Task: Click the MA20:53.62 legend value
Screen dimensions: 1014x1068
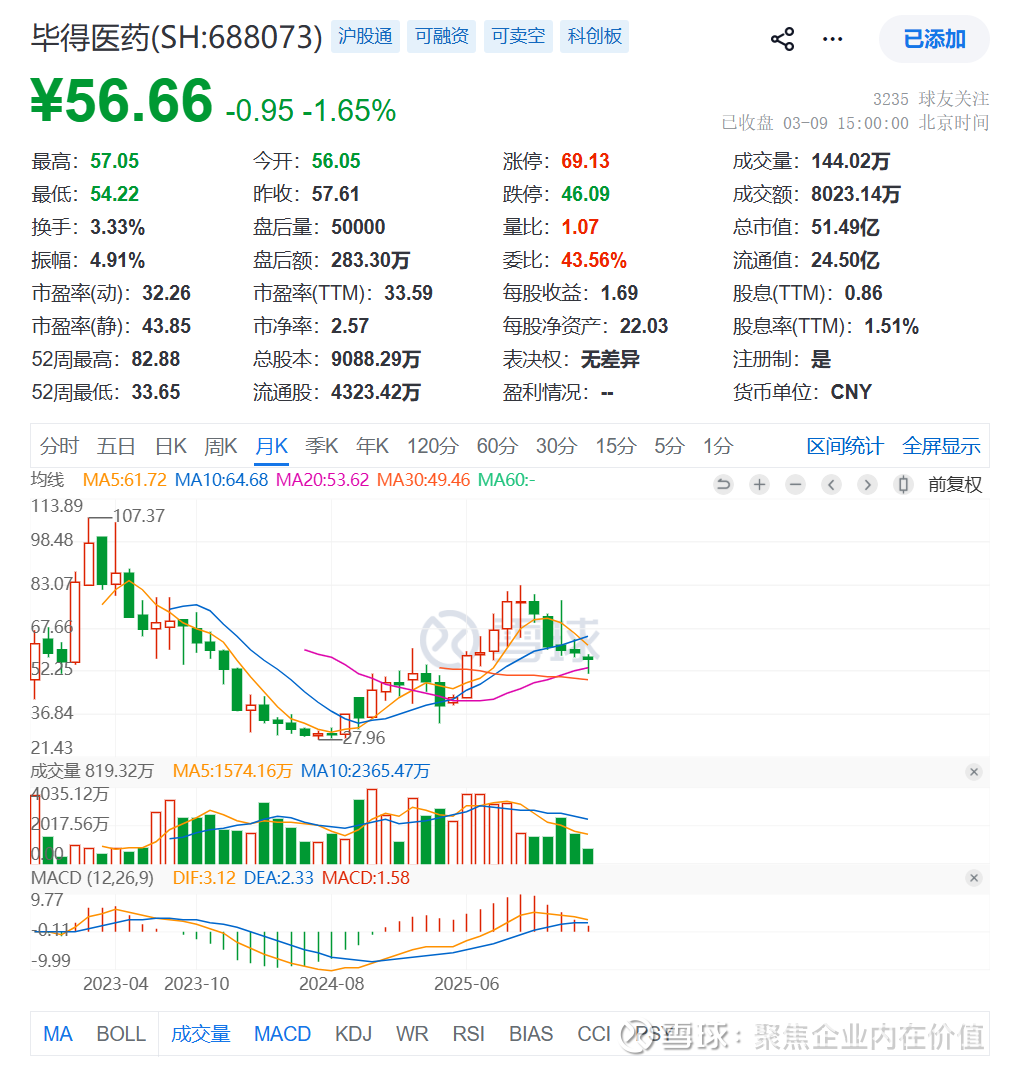Action: click(x=322, y=480)
